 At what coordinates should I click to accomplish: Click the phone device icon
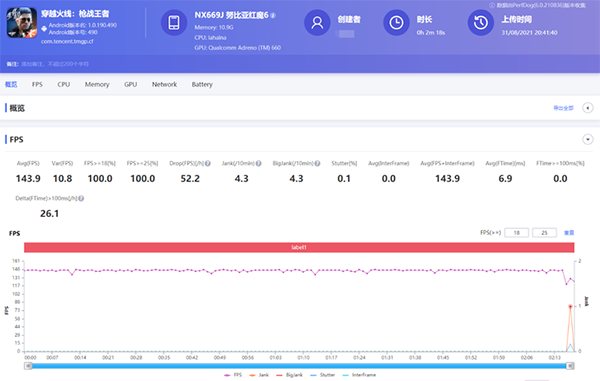[174, 23]
